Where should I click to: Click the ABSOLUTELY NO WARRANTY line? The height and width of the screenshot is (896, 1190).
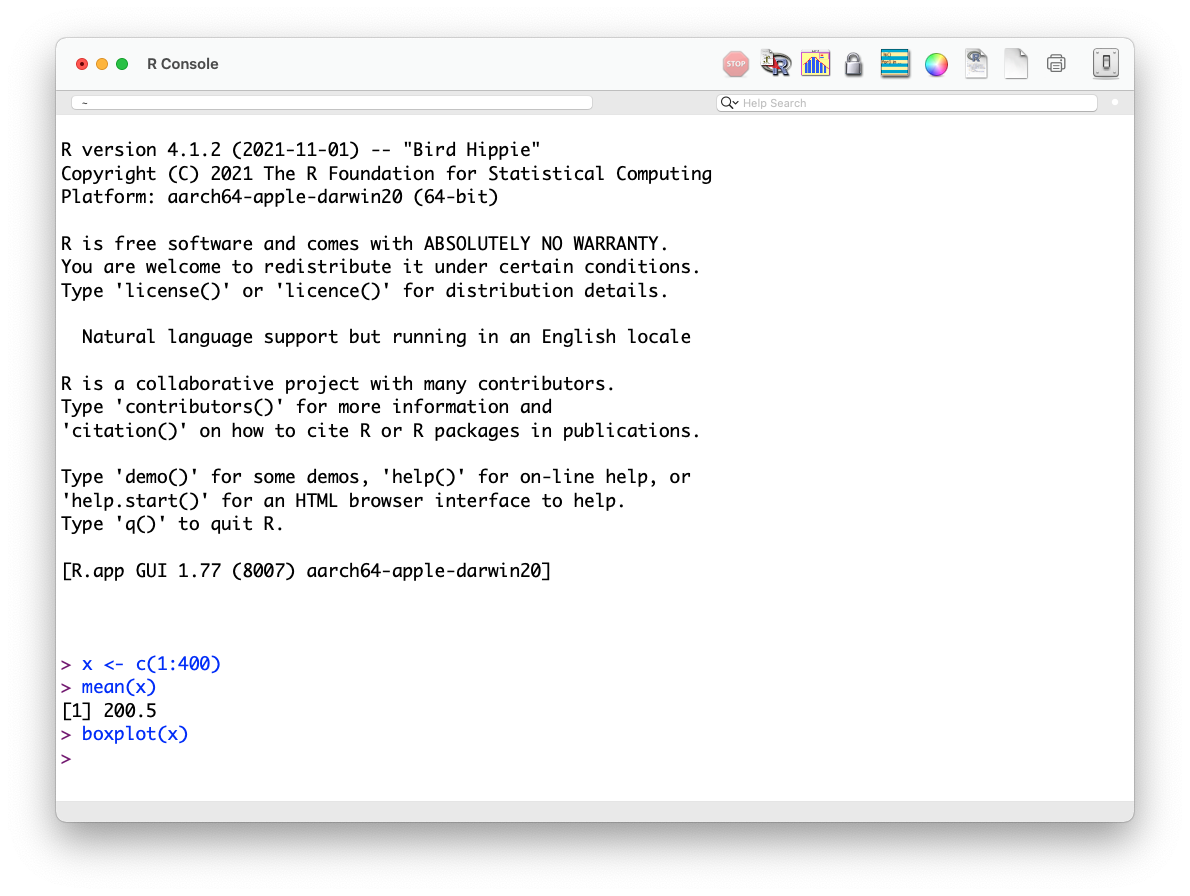pyautogui.click(x=364, y=244)
